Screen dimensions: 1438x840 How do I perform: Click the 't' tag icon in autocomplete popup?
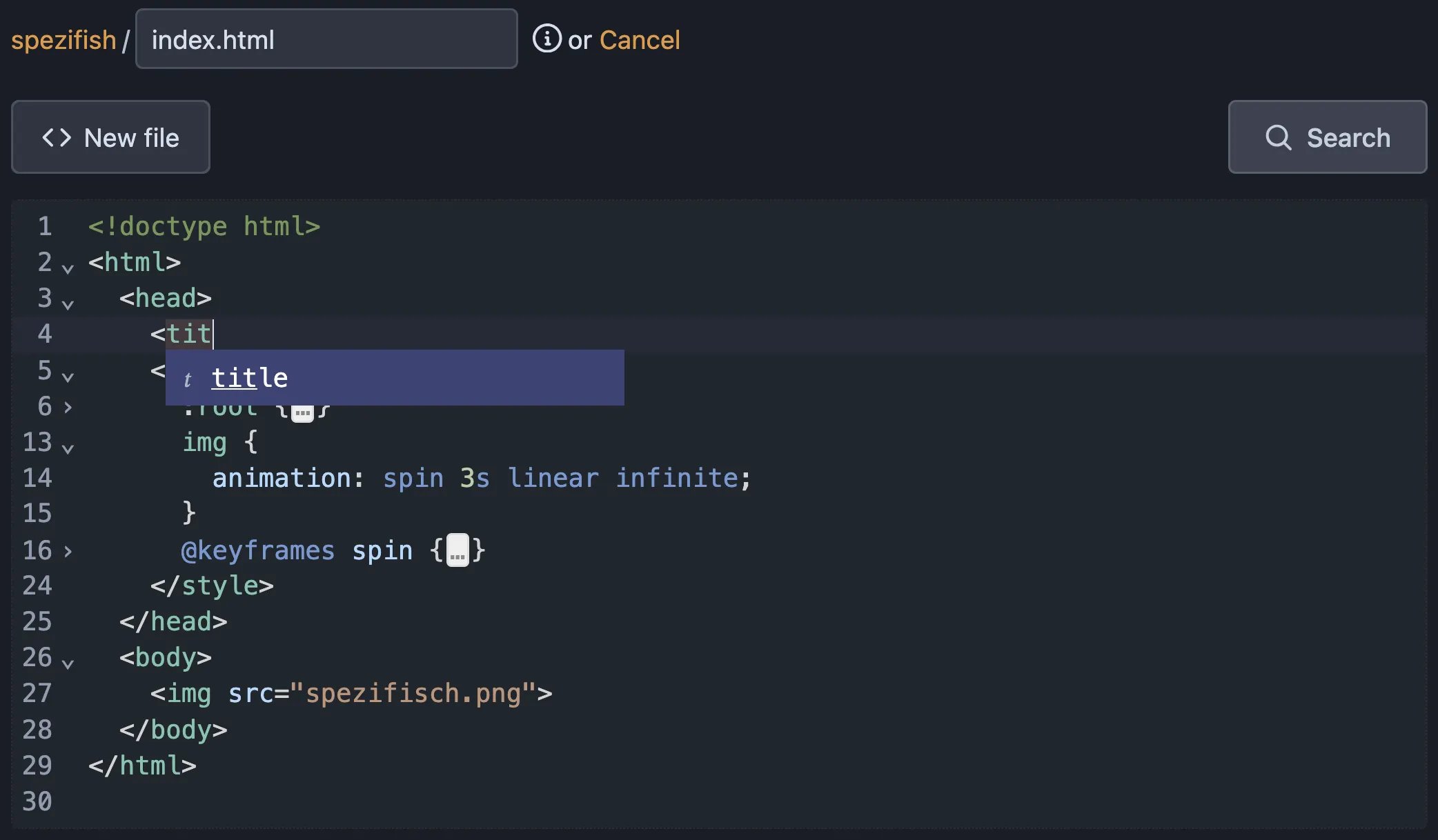[187, 379]
